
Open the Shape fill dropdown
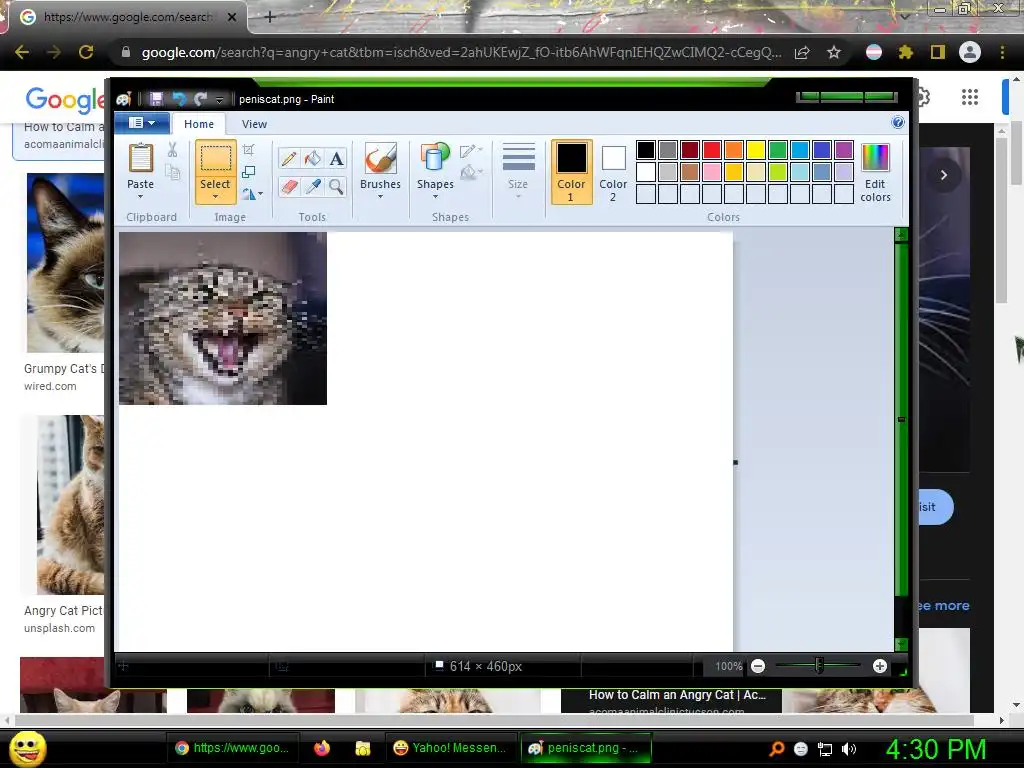pyautogui.click(x=470, y=172)
